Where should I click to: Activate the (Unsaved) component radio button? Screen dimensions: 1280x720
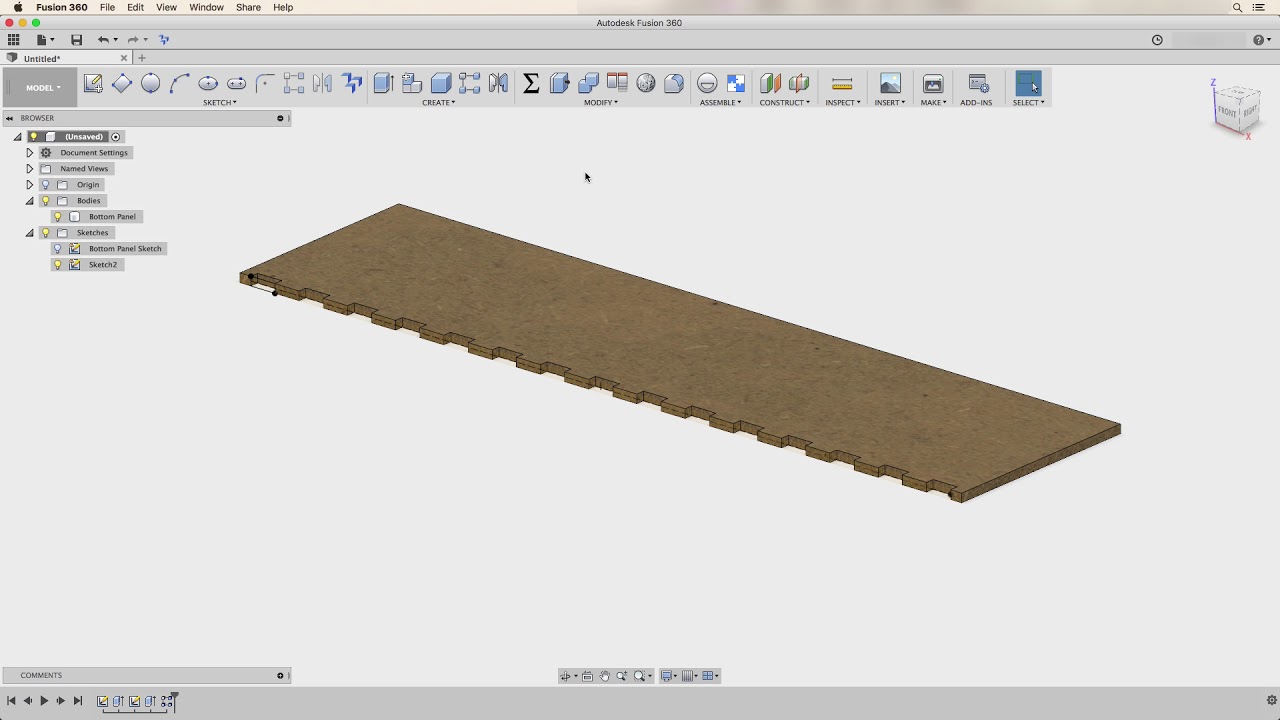116,137
